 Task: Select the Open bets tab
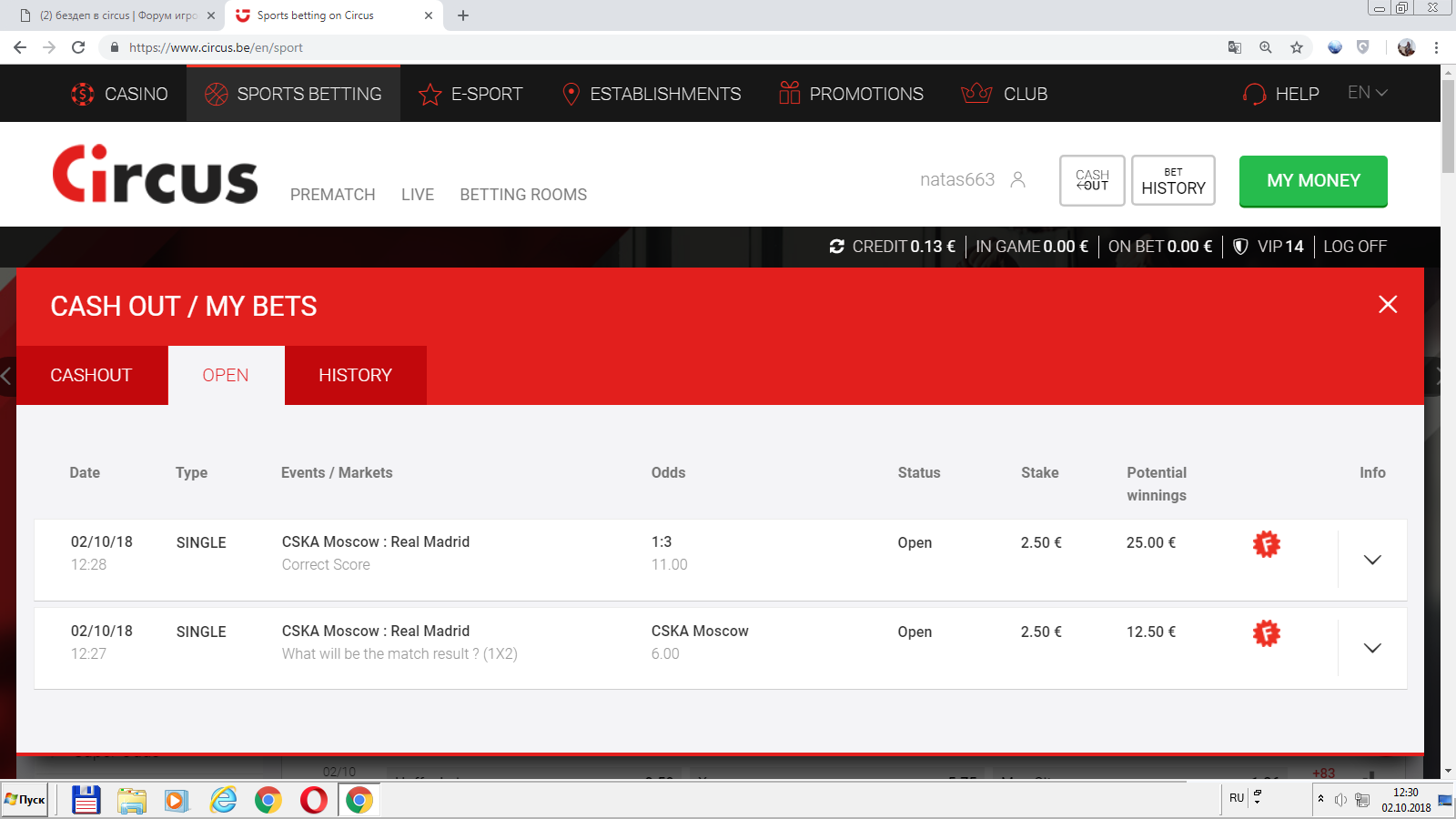coord(226,375)
